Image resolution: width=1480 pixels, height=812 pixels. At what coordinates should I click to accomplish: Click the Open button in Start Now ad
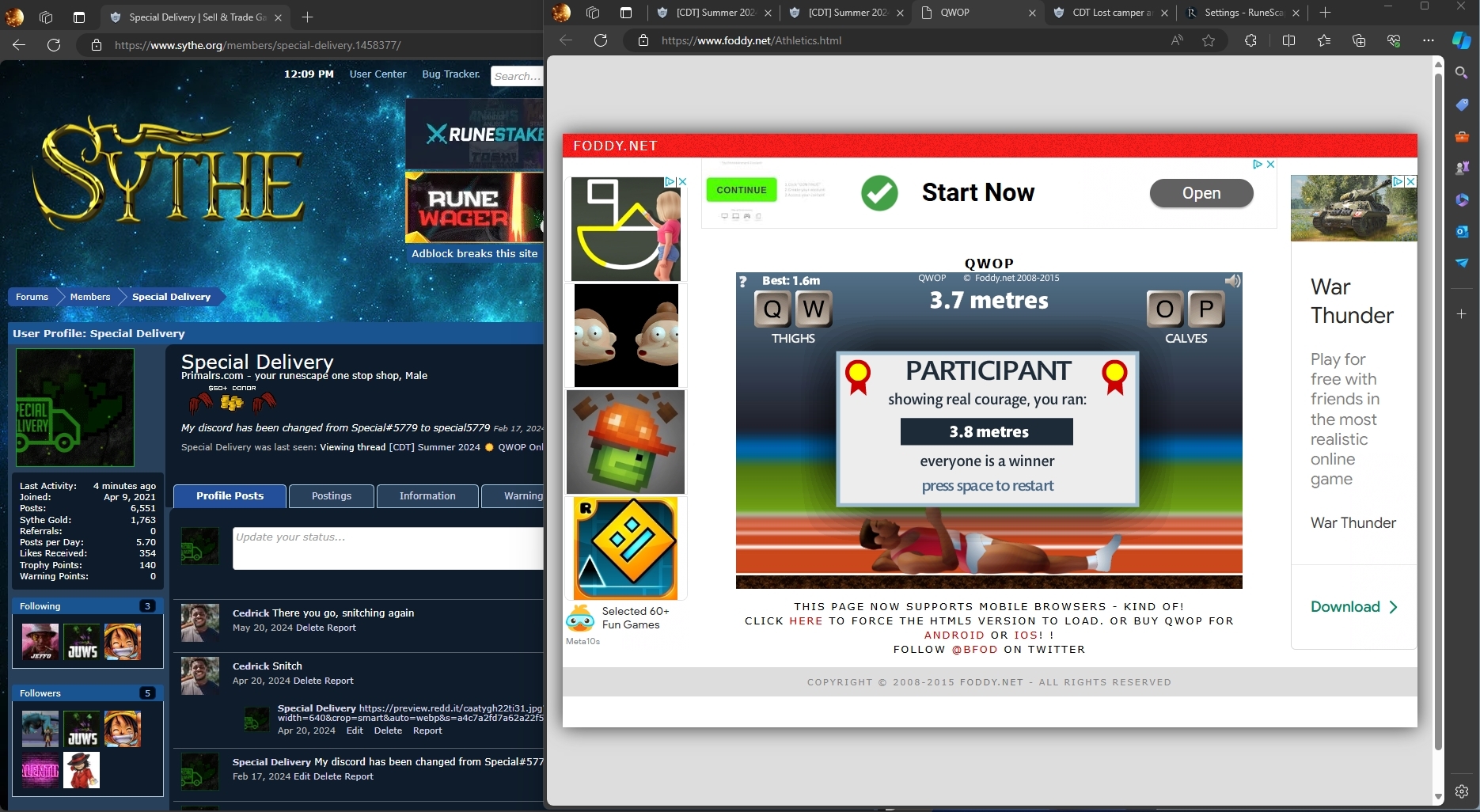[x=1201, y=193]
